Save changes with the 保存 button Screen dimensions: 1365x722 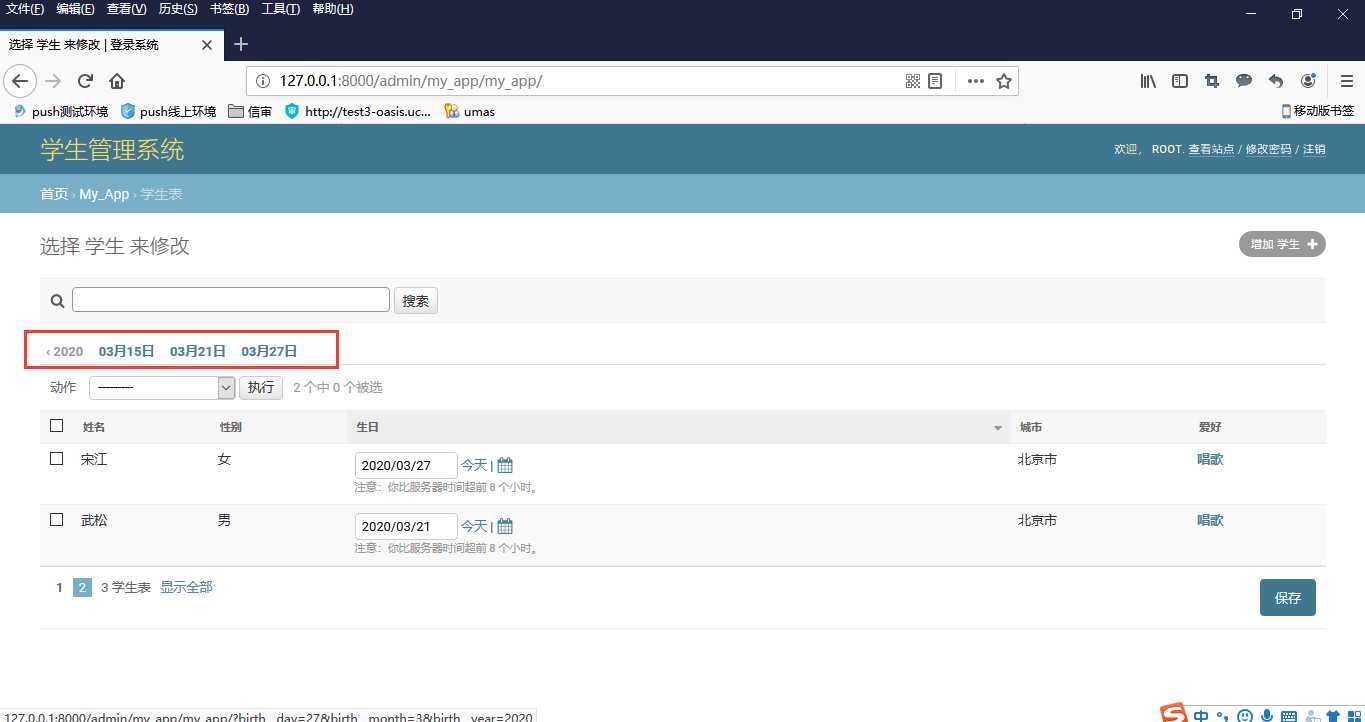click(1288, 598)
